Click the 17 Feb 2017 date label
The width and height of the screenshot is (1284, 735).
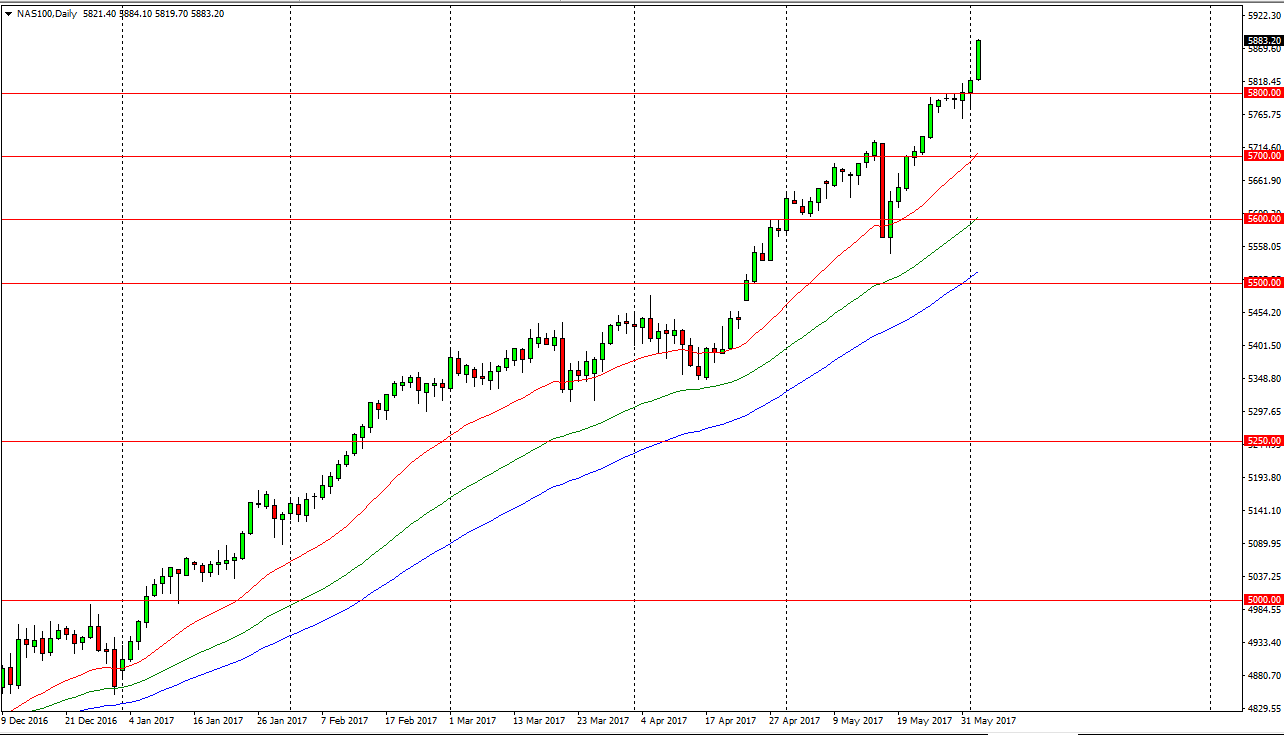click(x=411, y=720)
